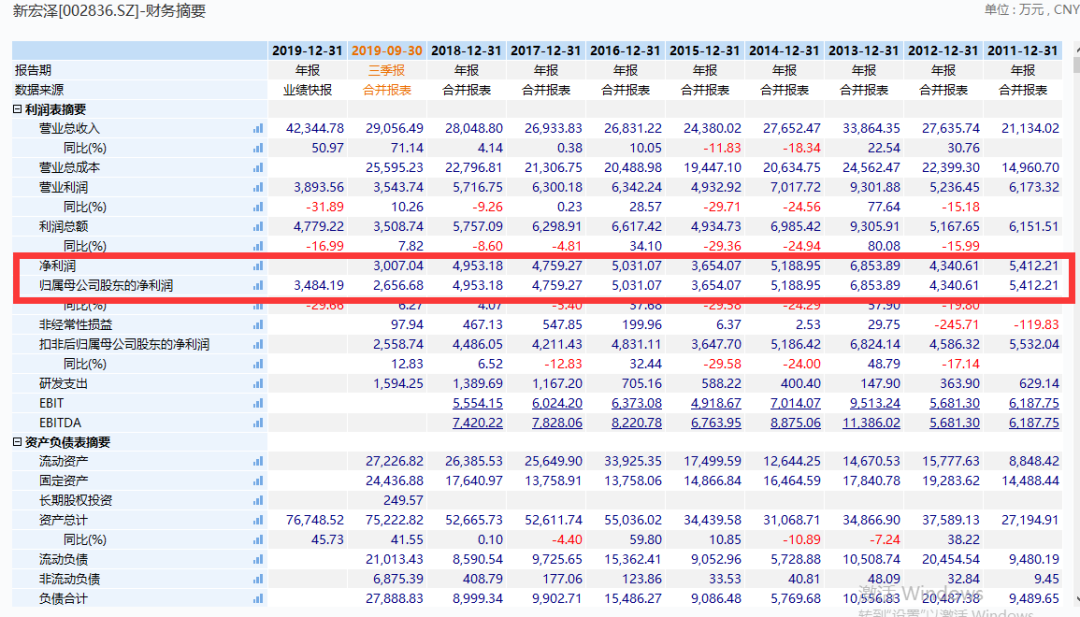Show chart for 非经常性损益 row
Image resolution: width=1080 pixels, height=617 pixels.
258,325
